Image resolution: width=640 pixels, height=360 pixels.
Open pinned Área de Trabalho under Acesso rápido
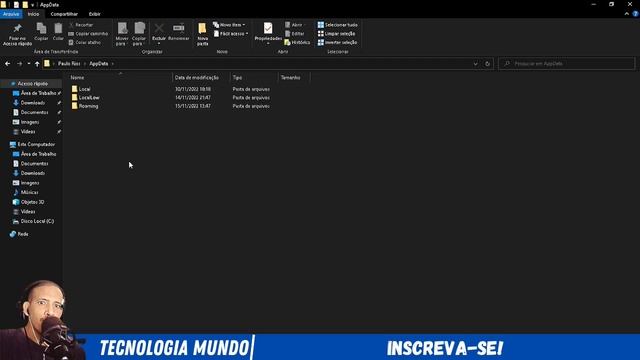click(x=38, y=93)
